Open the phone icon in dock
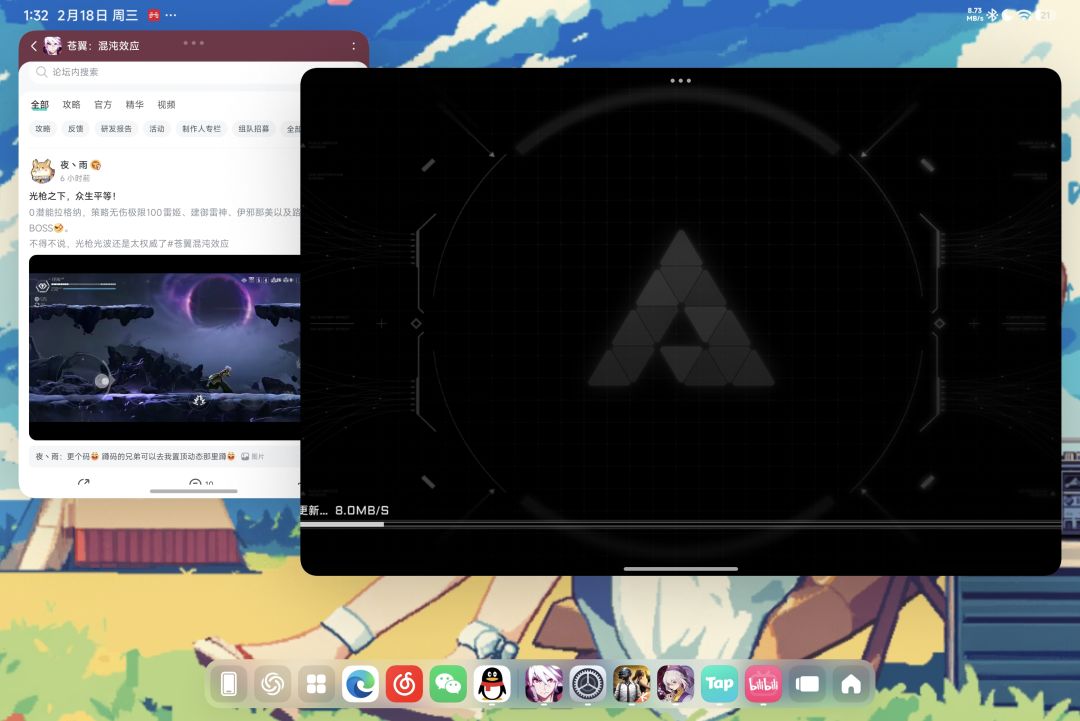The height and width of the screenshot is (721, 1080). [229, 684]
